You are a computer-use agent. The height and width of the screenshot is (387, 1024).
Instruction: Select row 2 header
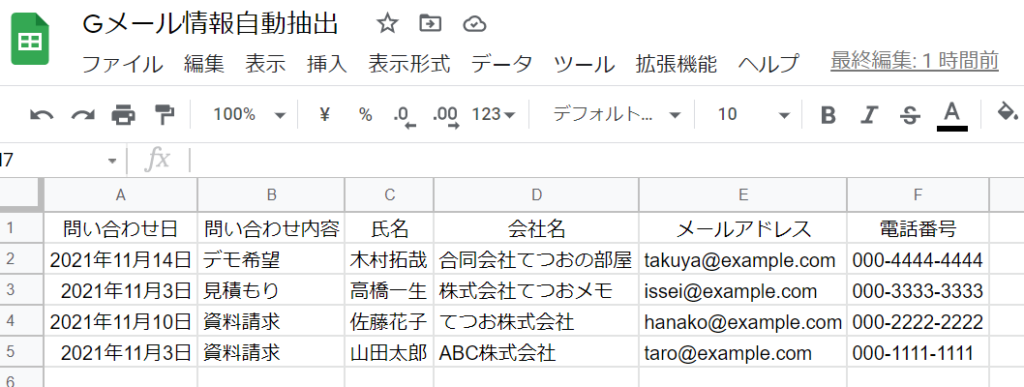22,260
